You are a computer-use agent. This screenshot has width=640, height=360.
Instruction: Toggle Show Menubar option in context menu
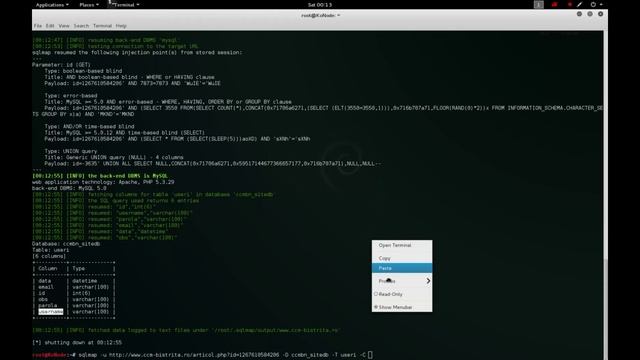point(402,307)
